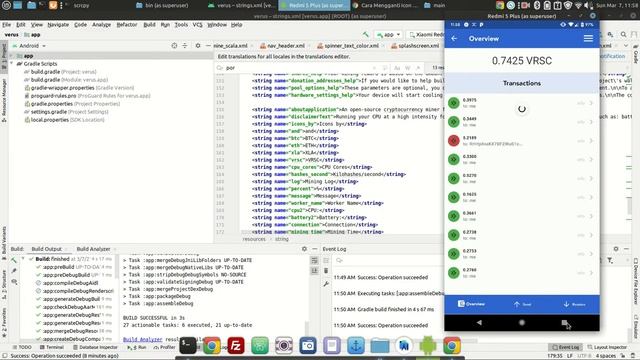Collapse the Build: finished tree node
Viewport: 640px width, 360px height.
pyautogui.click(x=23, y=259)
